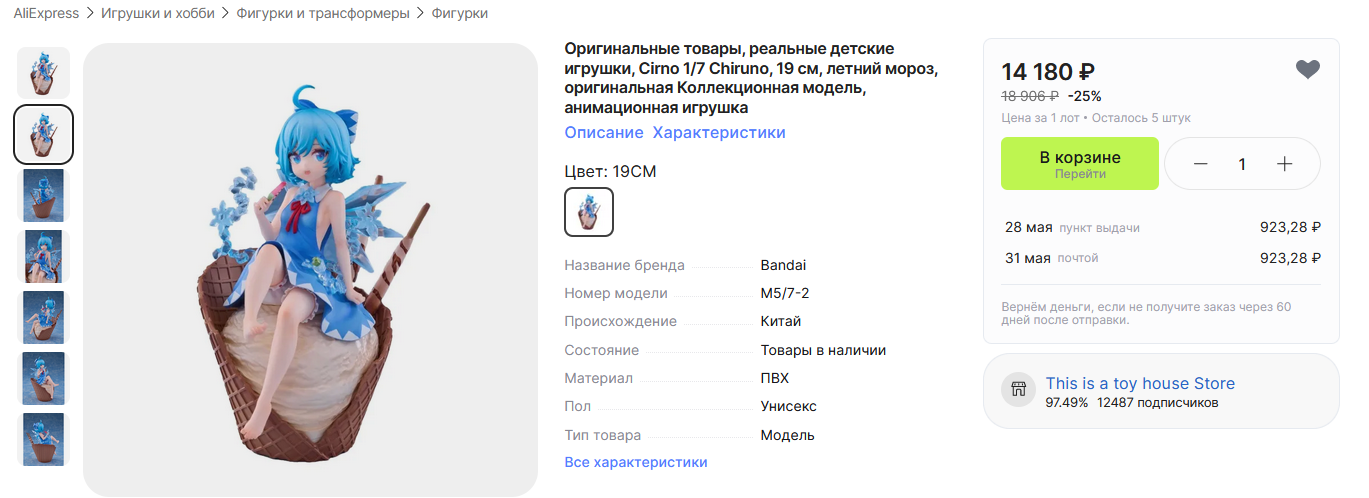This screenshot has height=498, width=1369.
Task: Click the quantity value field showing 1
Action: pyautogui.click(x=1243, y=164)
